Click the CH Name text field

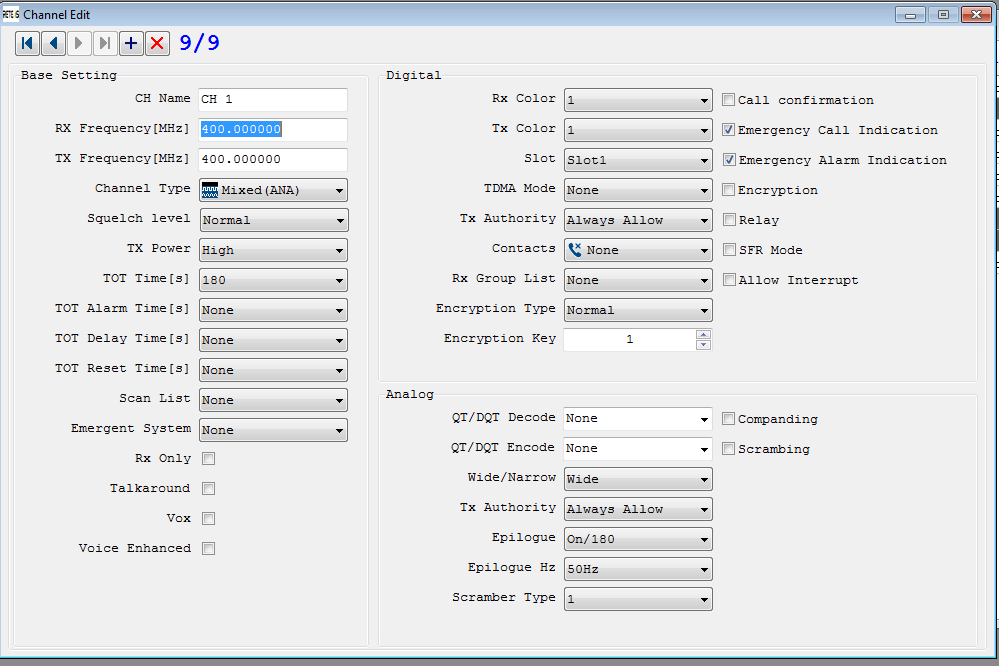point(272,100)
